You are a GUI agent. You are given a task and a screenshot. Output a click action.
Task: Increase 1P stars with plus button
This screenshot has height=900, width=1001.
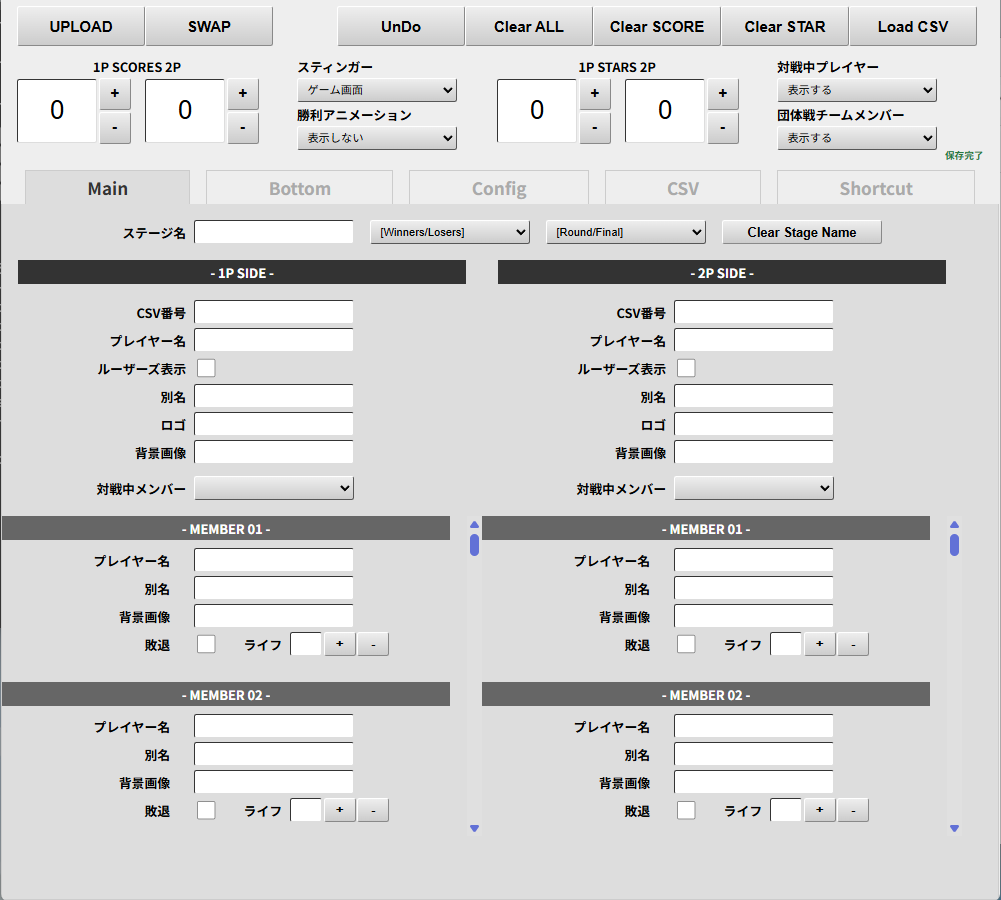(x=595, y=94)
